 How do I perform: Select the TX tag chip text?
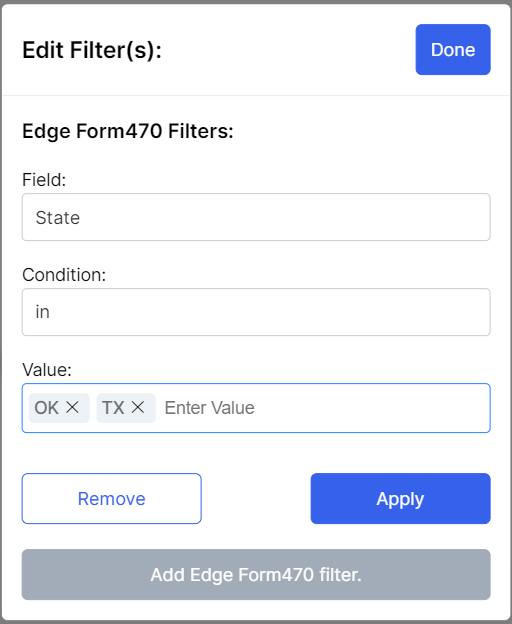click(x=113, y=408)
